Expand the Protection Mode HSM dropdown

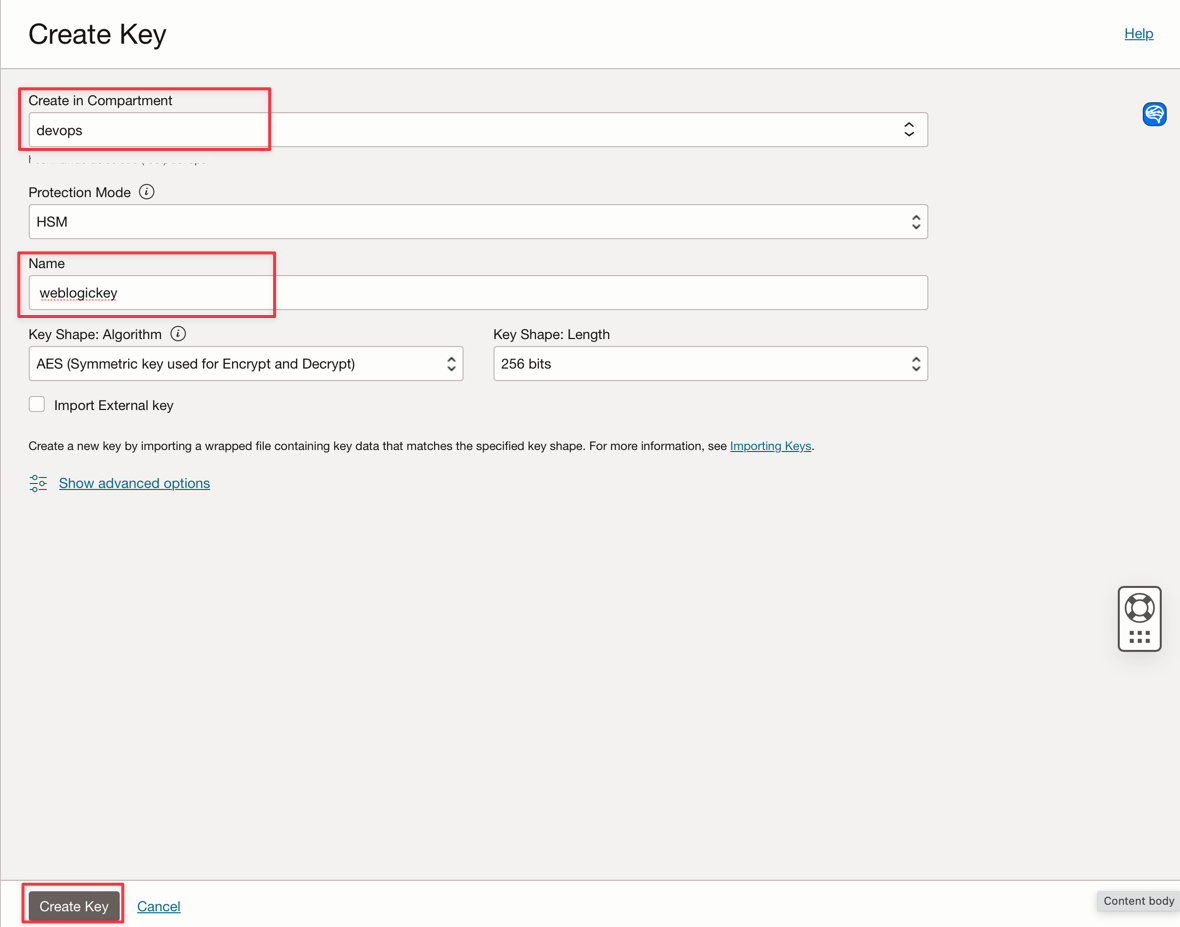[478, 222]
